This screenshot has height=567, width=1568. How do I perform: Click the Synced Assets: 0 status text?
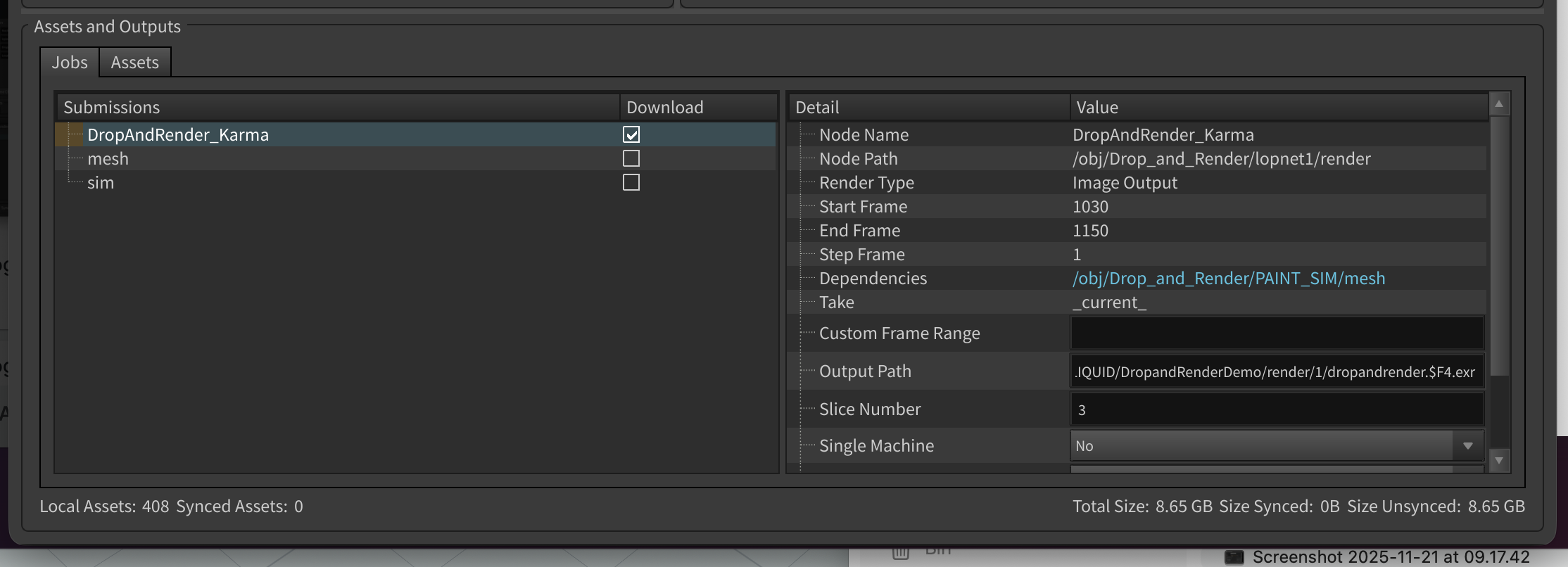coord(239,506)
